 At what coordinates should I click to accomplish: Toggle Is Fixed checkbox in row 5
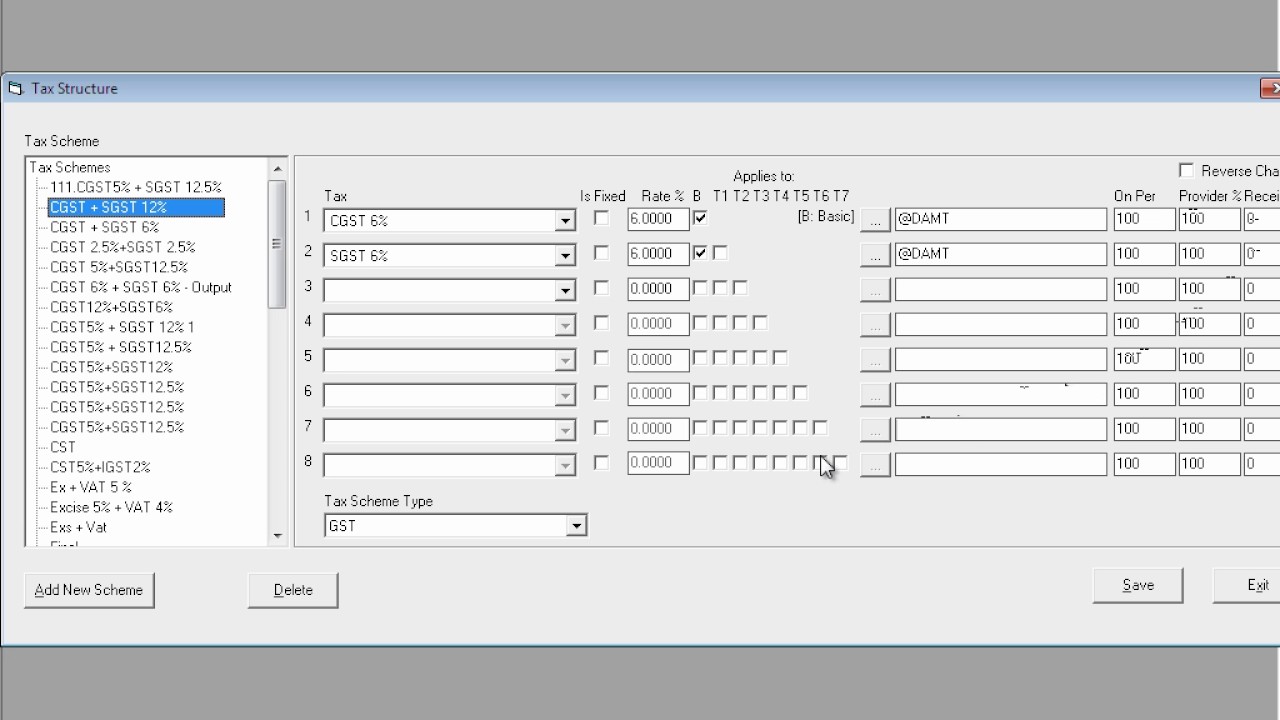point(601,358)
